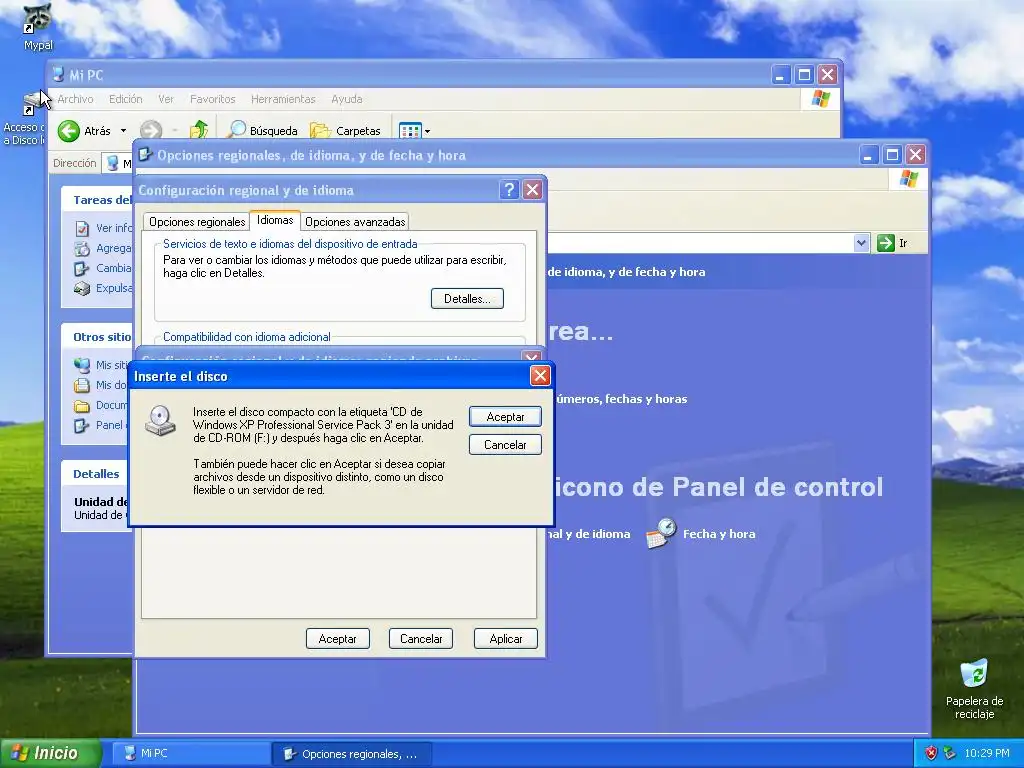The width and height of the screenshot is (1024, 768).
Task: Click Aceptar at bottom of Configuración regional dialog
Action: click(338, 639)
